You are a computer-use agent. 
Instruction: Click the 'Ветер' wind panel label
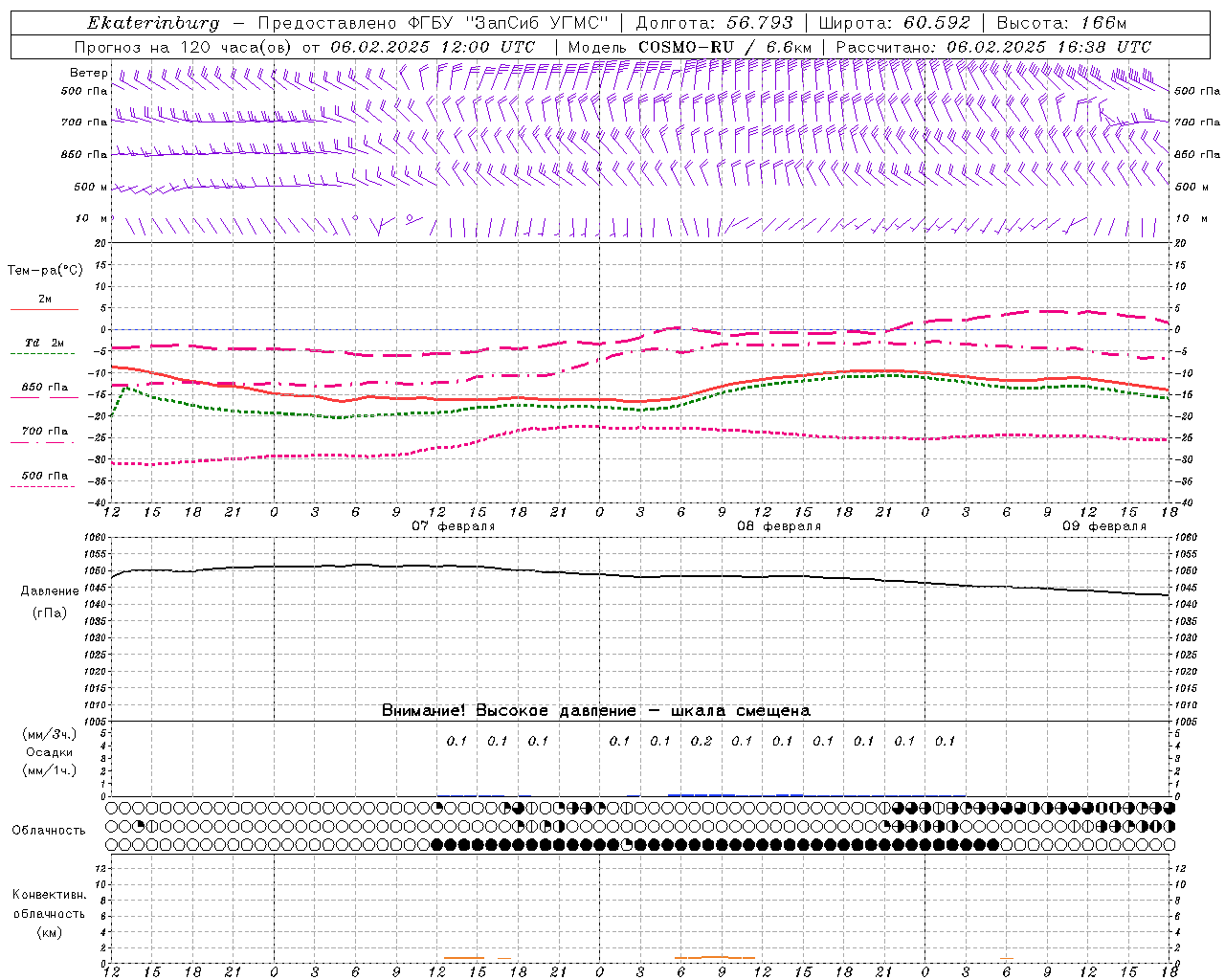[x=89, y=73]
